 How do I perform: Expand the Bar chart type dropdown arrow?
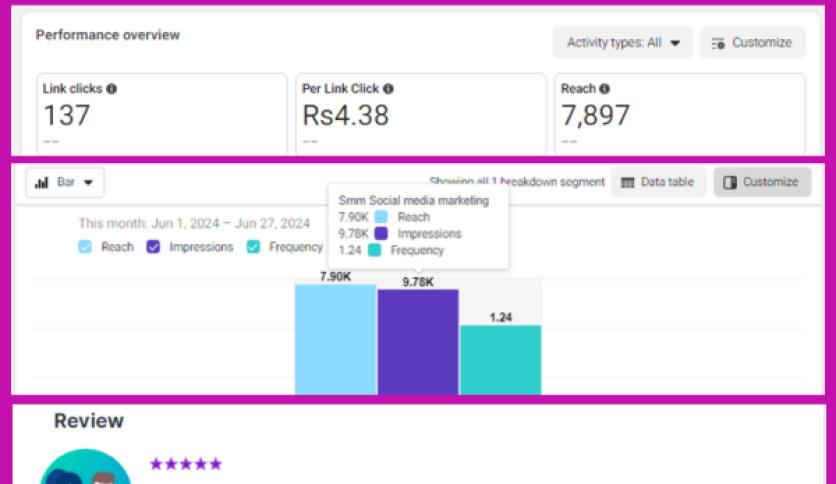pyautogui.click(x=89, y=183)
